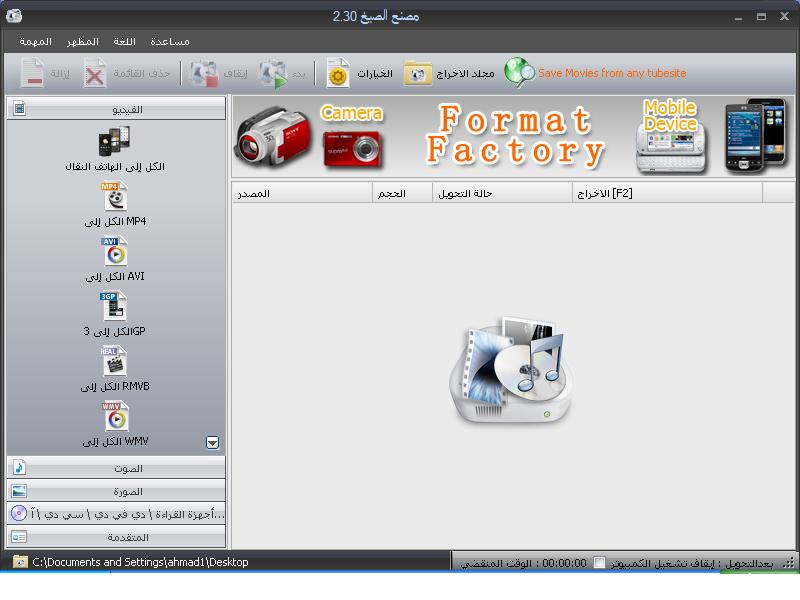Click the folder icon in the status bar
Image resolution: width=800 pixels, height=600 pixels.
tap(20, 562)
